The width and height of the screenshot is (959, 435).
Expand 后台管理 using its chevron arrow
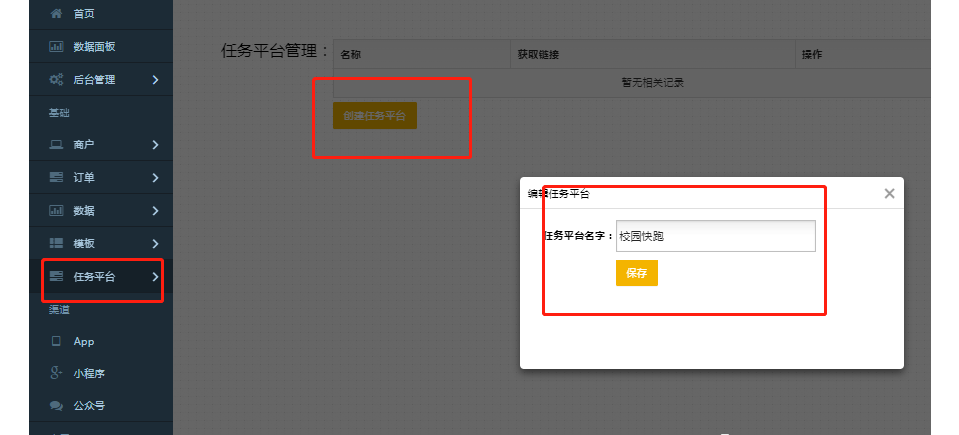[155, 79]
